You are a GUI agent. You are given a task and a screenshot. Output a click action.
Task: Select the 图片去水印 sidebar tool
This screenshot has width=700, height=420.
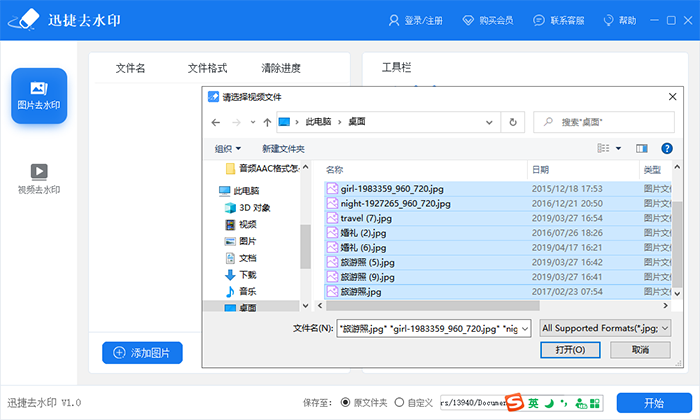click(x=39, y=96)
